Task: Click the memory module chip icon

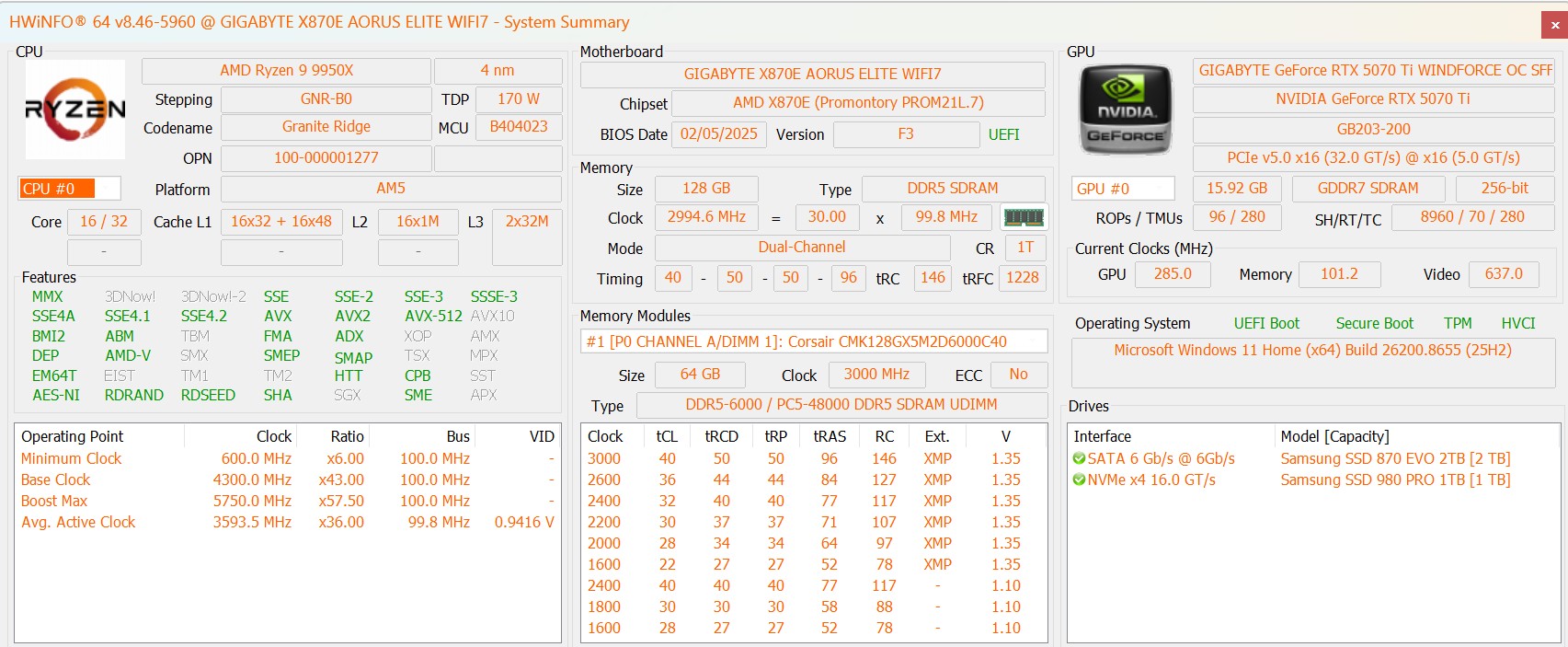Action: point(1024,217)
